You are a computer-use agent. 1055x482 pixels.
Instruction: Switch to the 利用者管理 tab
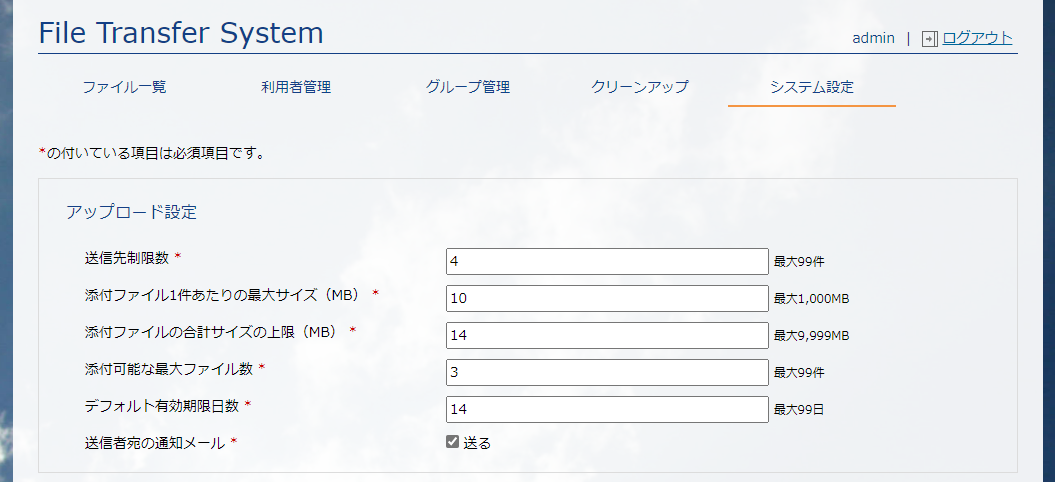click(296, 87)
